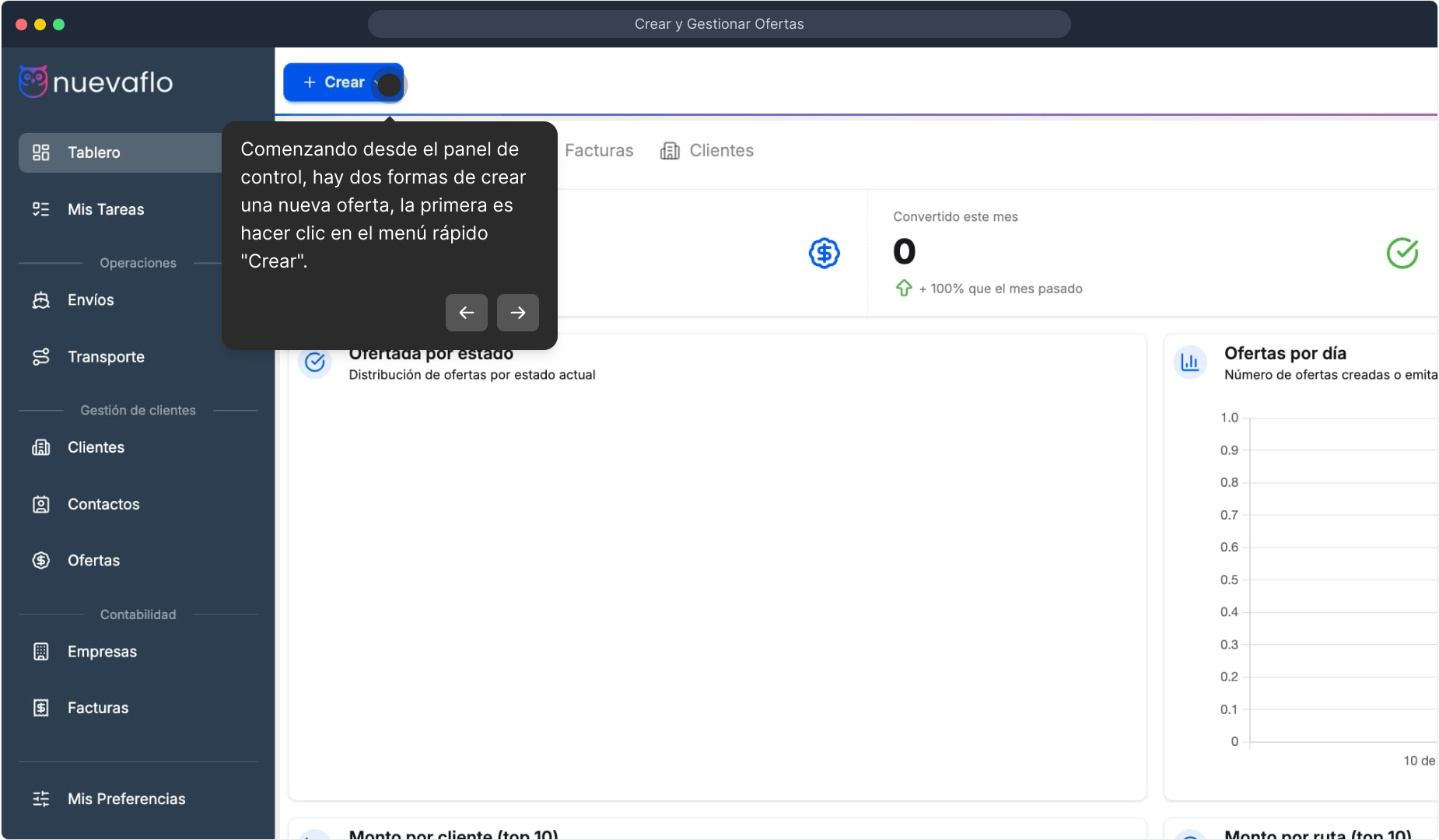Click the Ofertas por día chart icon
1439x840 pixels.
tap(1189, 362)
